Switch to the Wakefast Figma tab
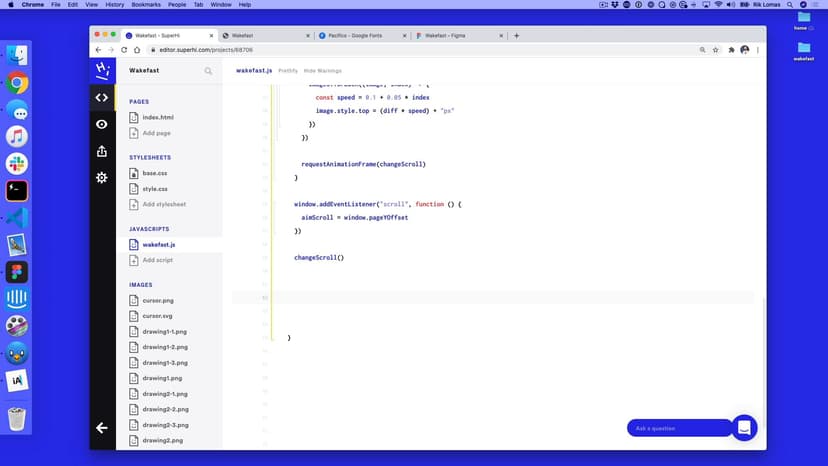 (457, 35)
